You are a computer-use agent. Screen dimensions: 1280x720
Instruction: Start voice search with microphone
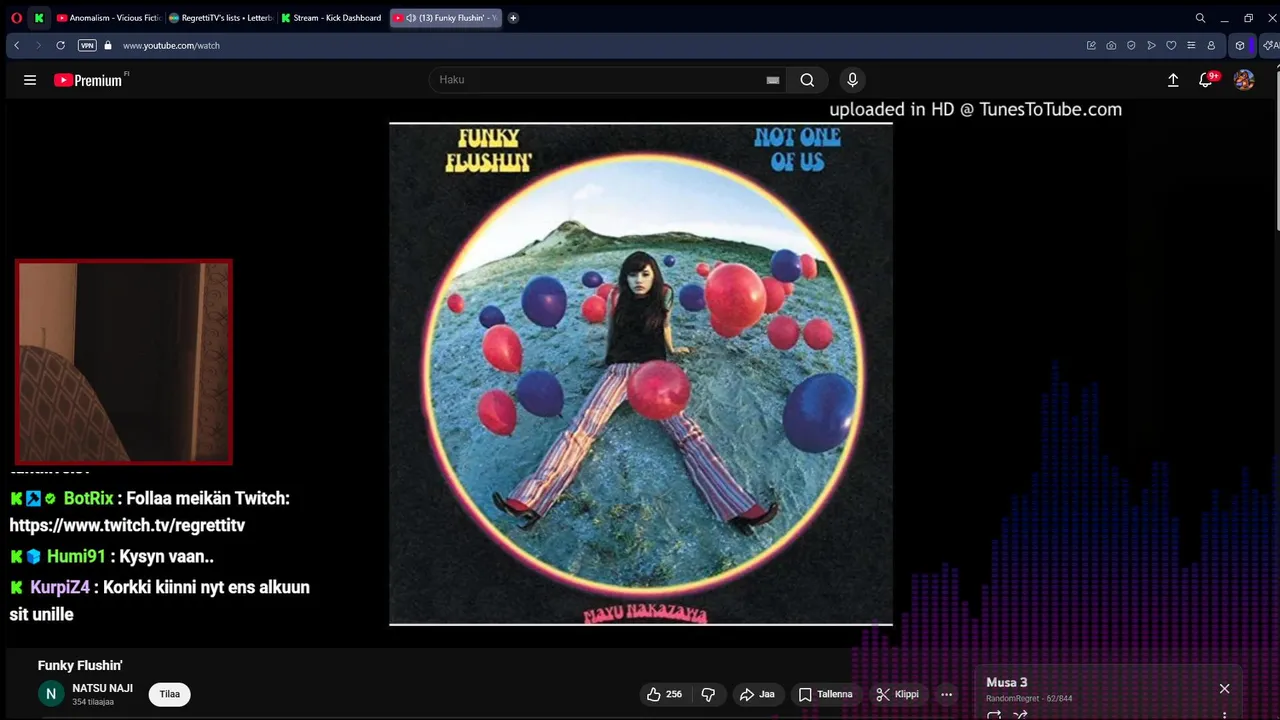(x=852, y=80)
